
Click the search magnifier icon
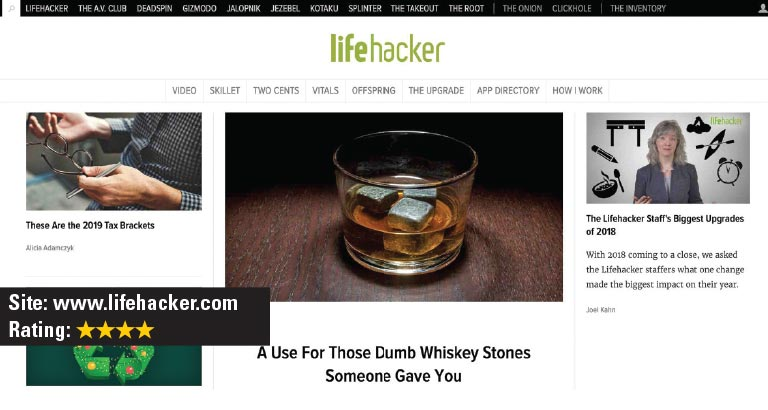11,8
